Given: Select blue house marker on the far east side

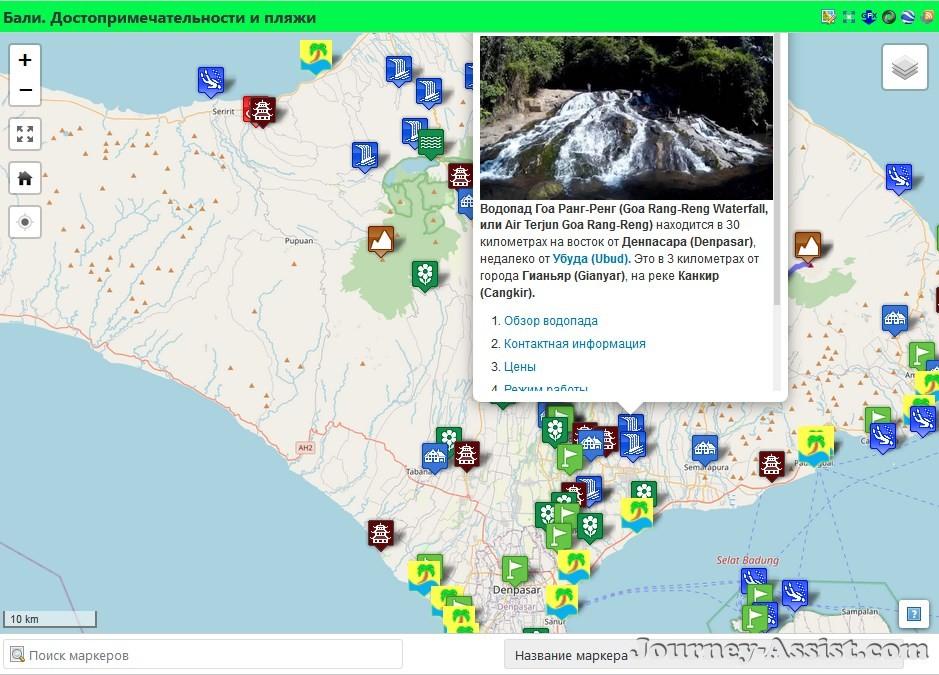Looking at the screenshot, I should click(x=895, y=320).
